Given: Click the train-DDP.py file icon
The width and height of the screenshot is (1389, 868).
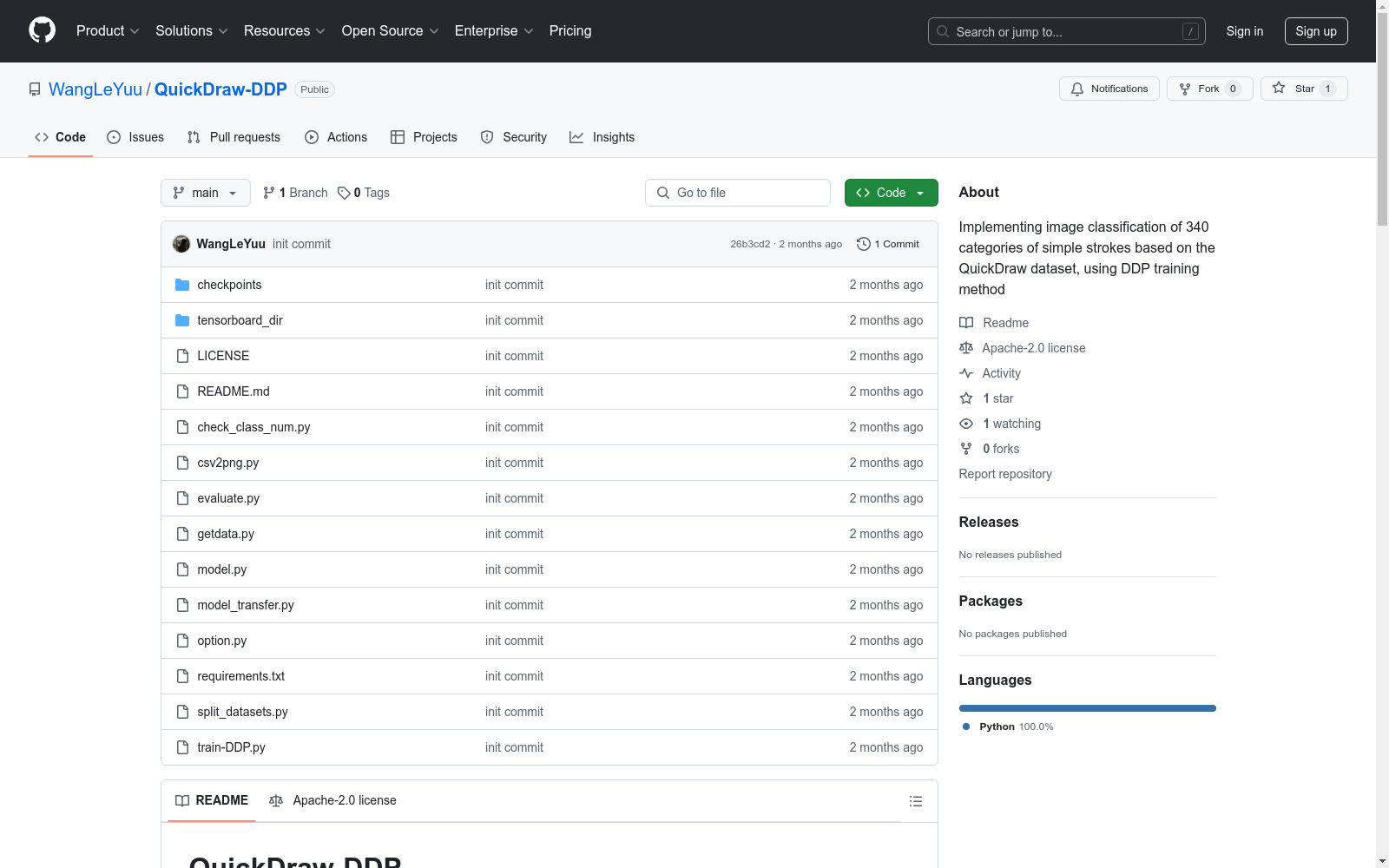Looking at the screenshot, I should (182, 747).
